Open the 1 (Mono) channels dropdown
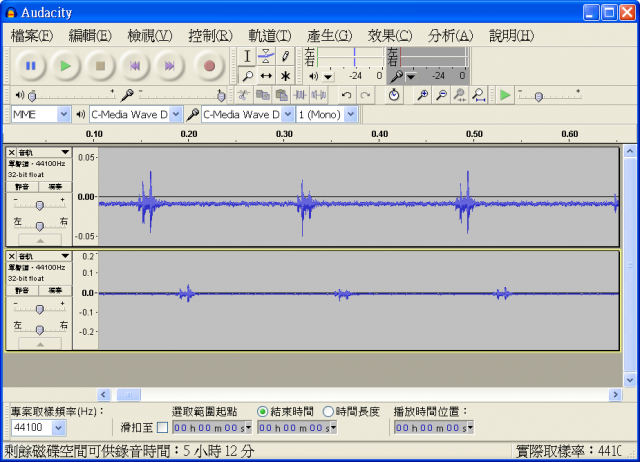 [x=351, y=114]
